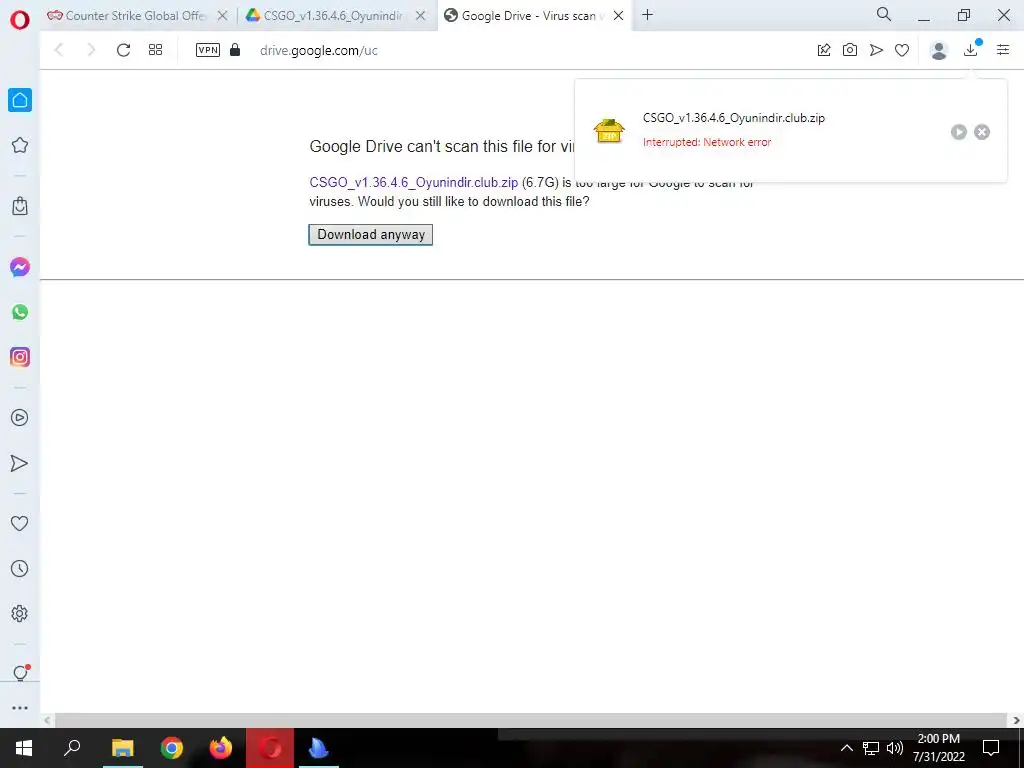Click the Download anyway button

tap(370, 234)
